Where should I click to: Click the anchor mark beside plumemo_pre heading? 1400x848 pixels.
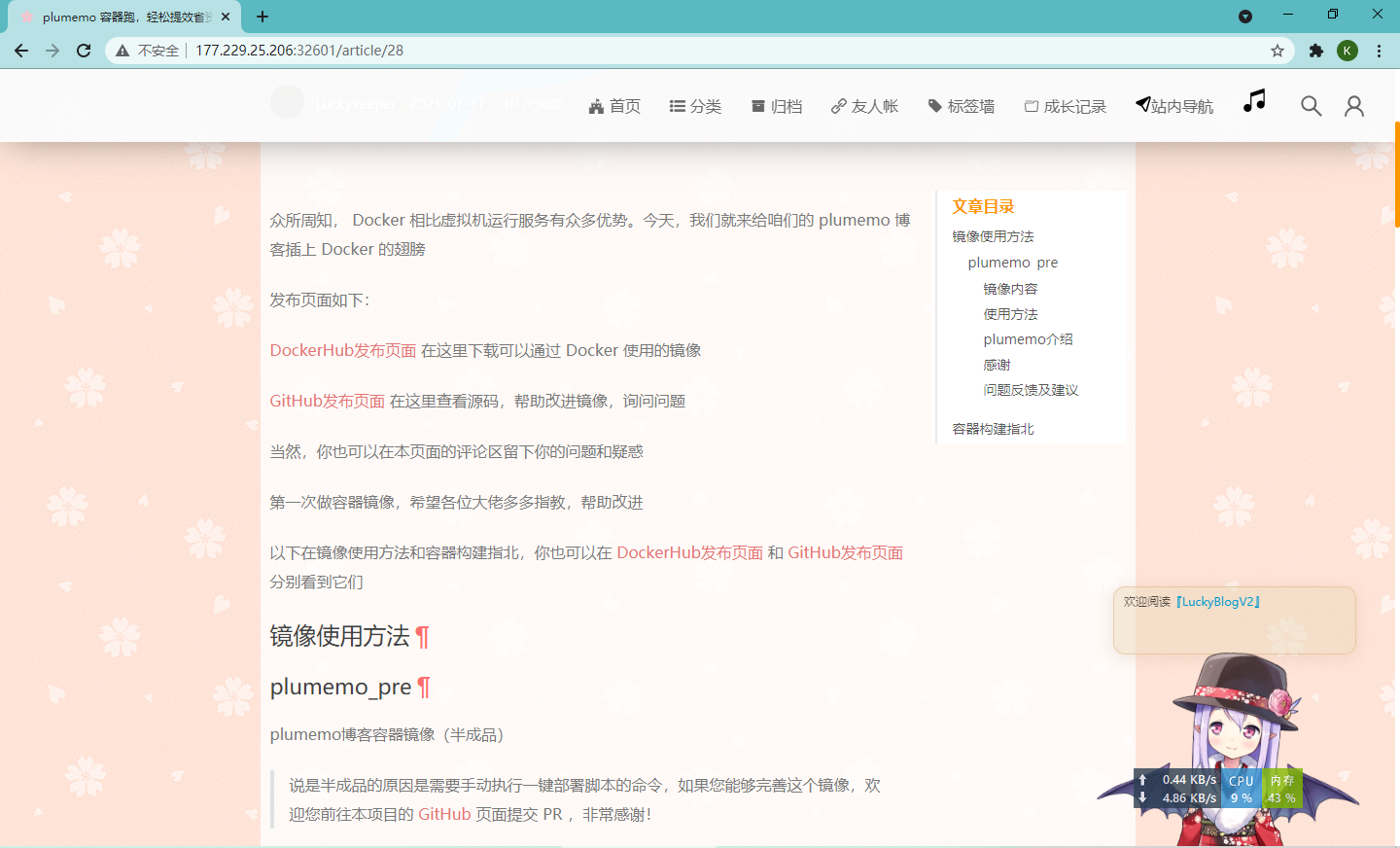click(x=424, y=688)
